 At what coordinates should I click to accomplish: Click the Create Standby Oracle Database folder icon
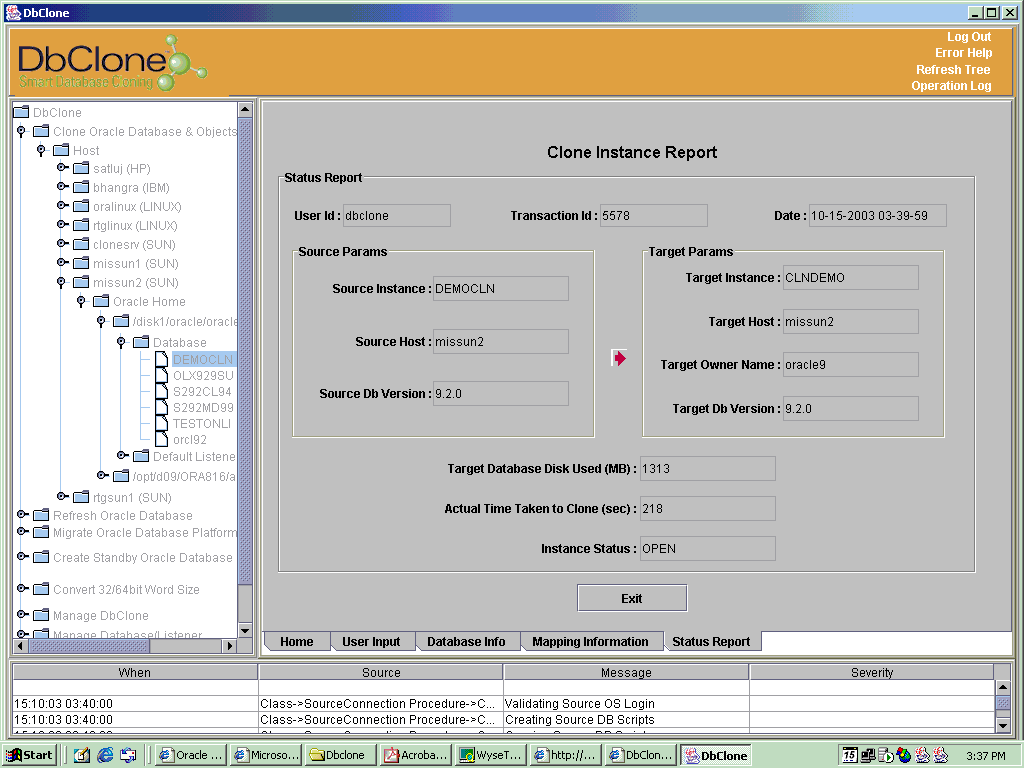(41, 557)
